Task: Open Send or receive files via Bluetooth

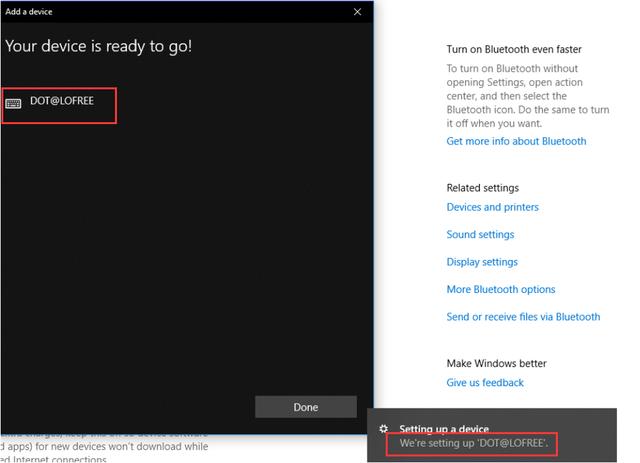Action: point(523,316)
